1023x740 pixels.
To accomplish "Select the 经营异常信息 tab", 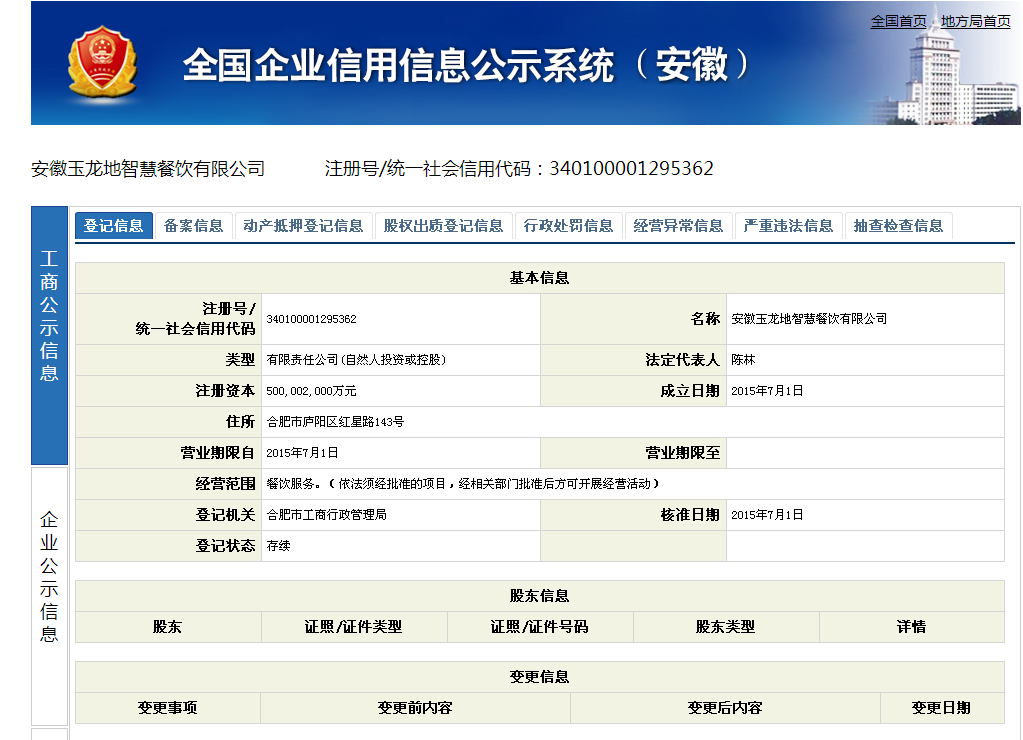I will (679, 225).
